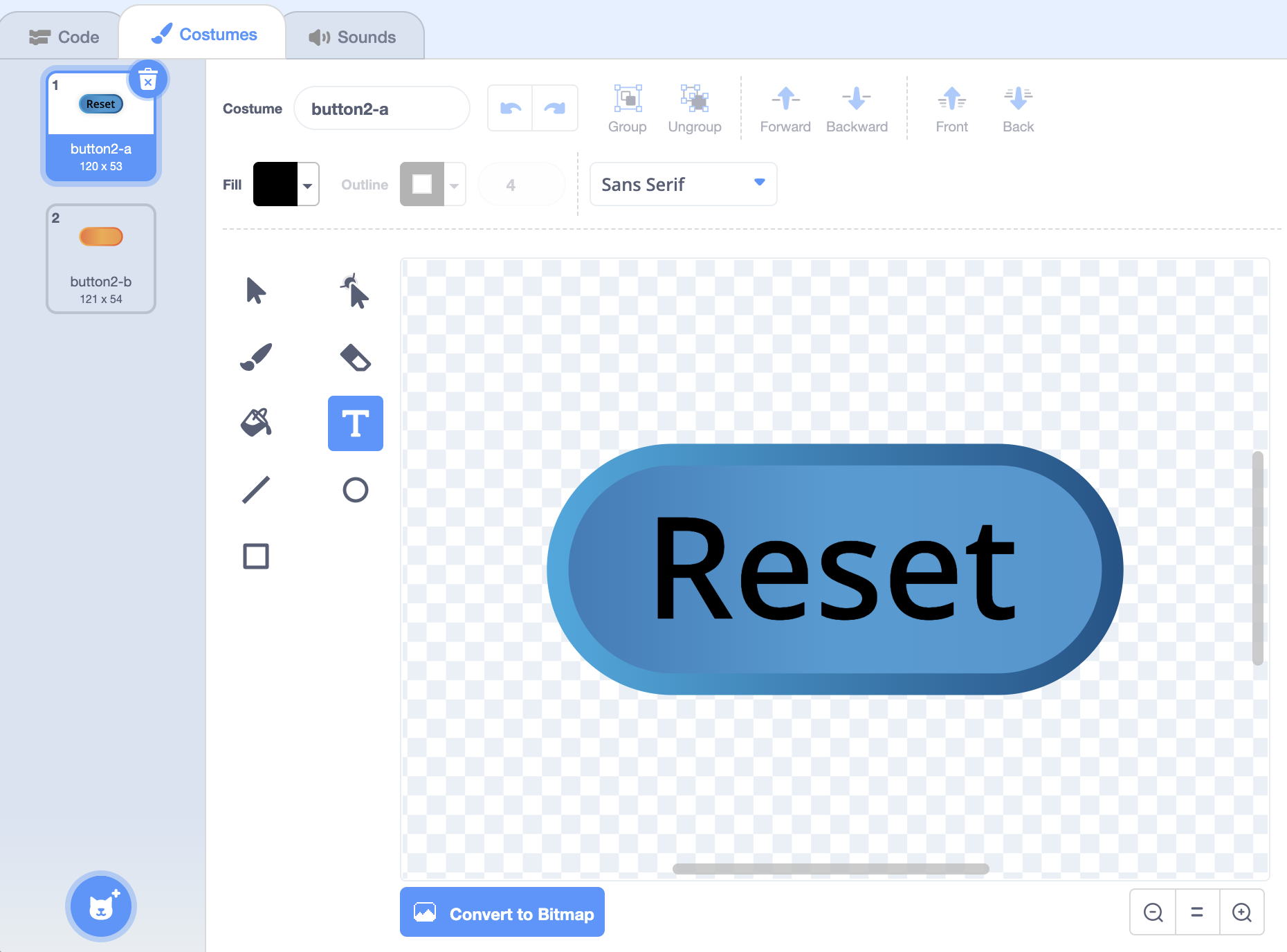Open the Outline color dropdown
This screenshot has width=1287, height=952.
pos(454,185)
